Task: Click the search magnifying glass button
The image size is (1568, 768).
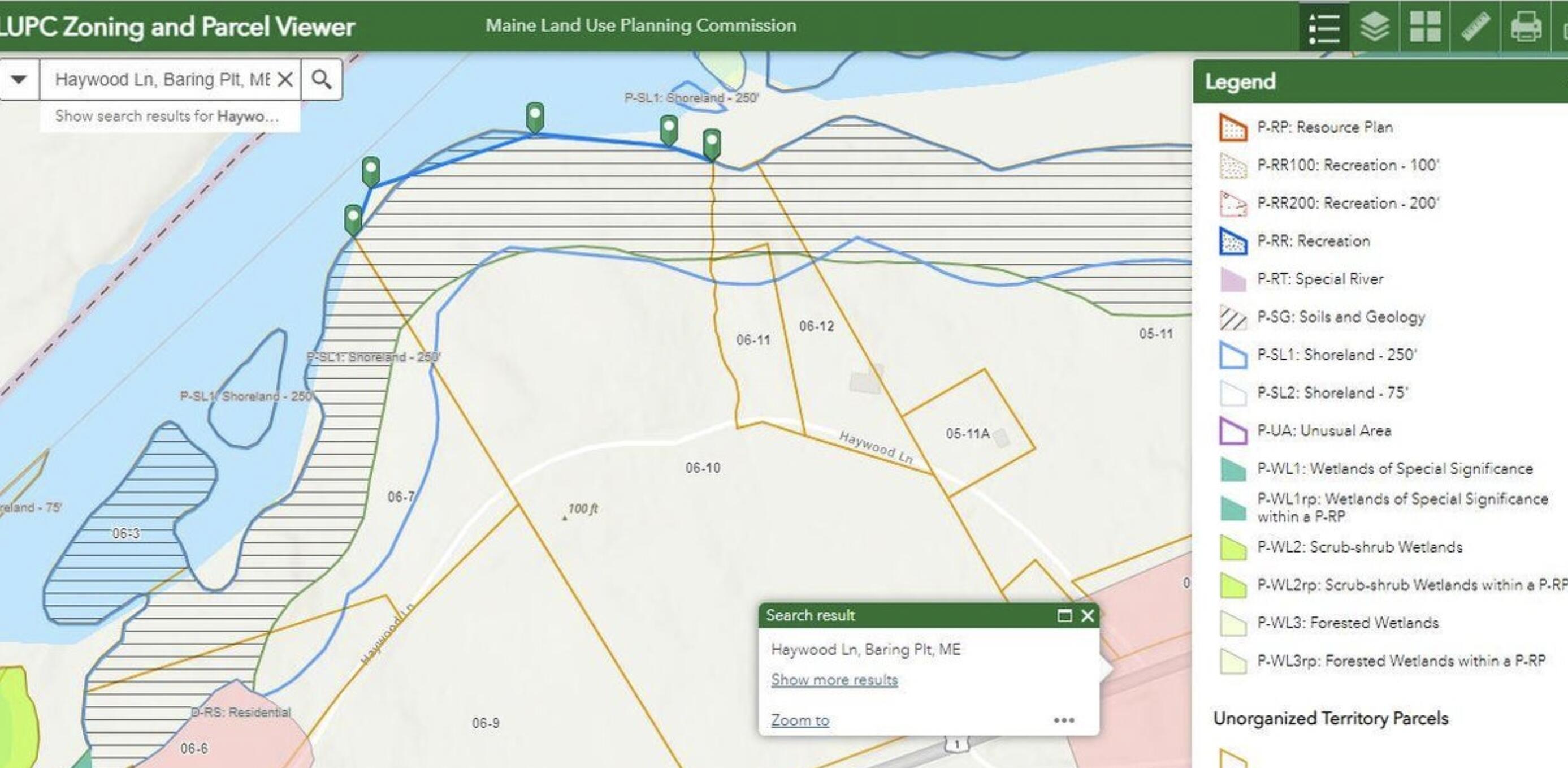Action: click(x=322, y=79)
